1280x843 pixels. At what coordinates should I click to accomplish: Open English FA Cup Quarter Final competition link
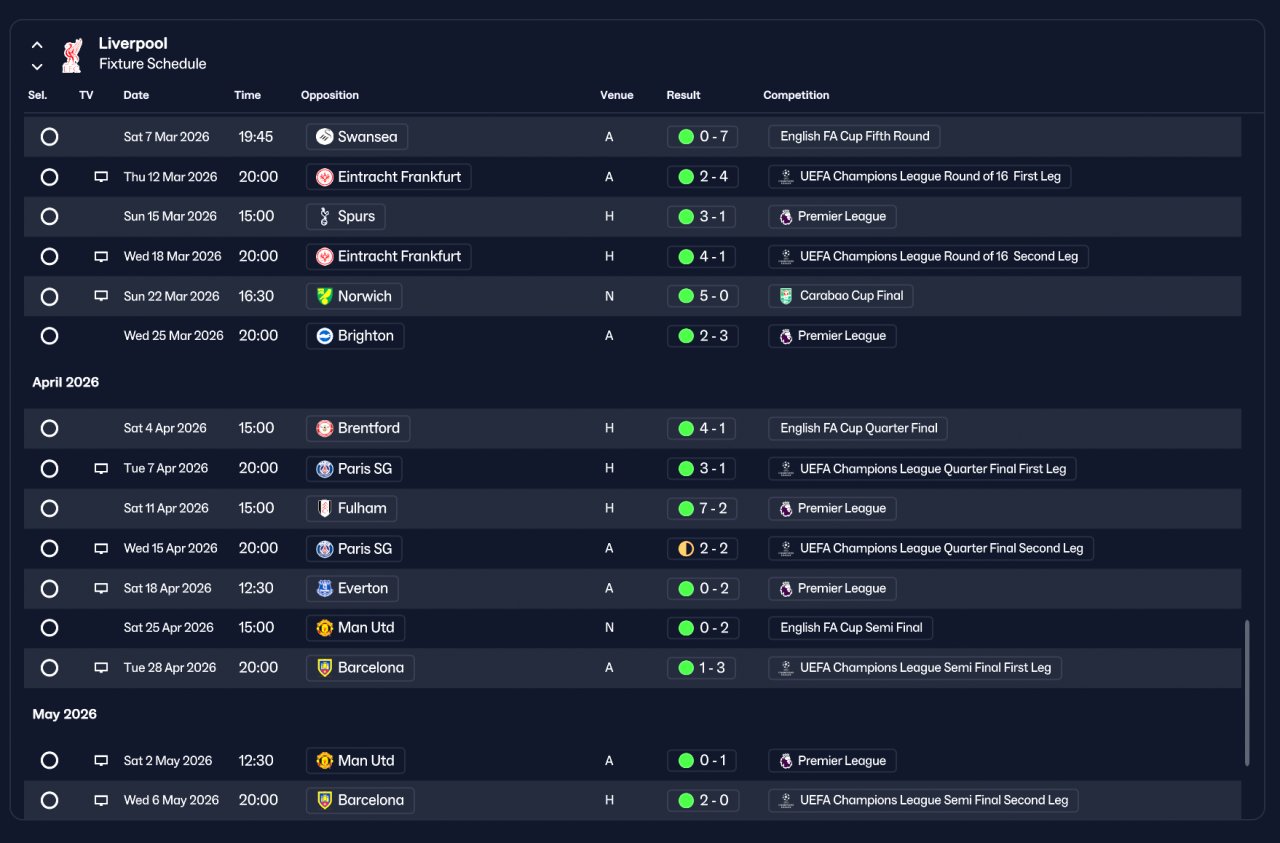[x=858, y=428]
